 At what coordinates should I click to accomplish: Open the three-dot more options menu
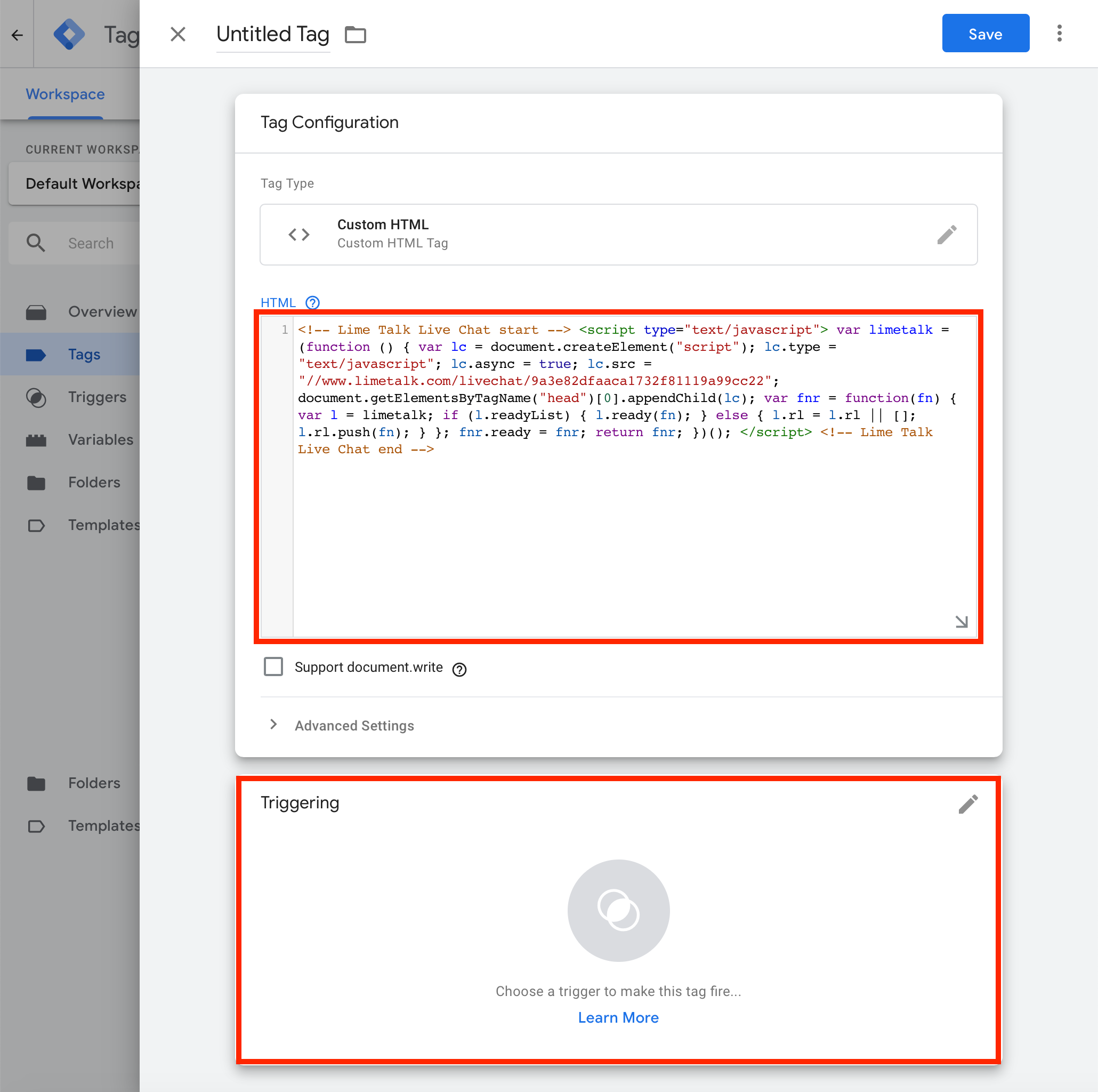(x=1059, y=34)
